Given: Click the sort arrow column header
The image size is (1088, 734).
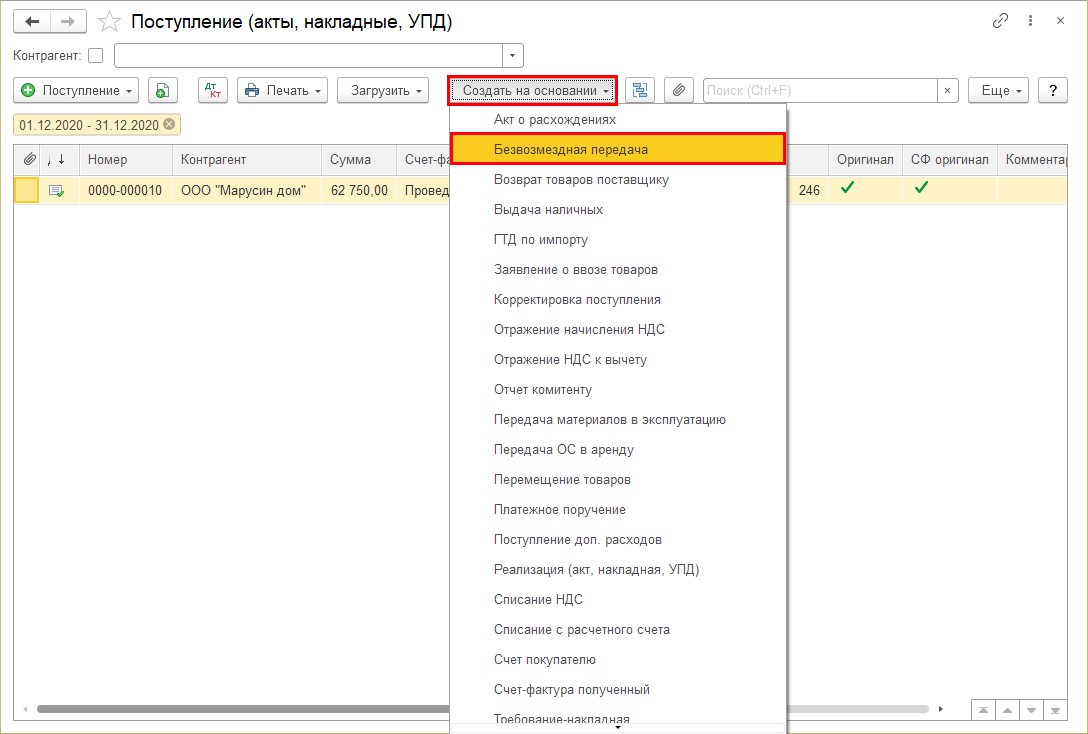Looking at the screenshot, I should pos(60,160).
